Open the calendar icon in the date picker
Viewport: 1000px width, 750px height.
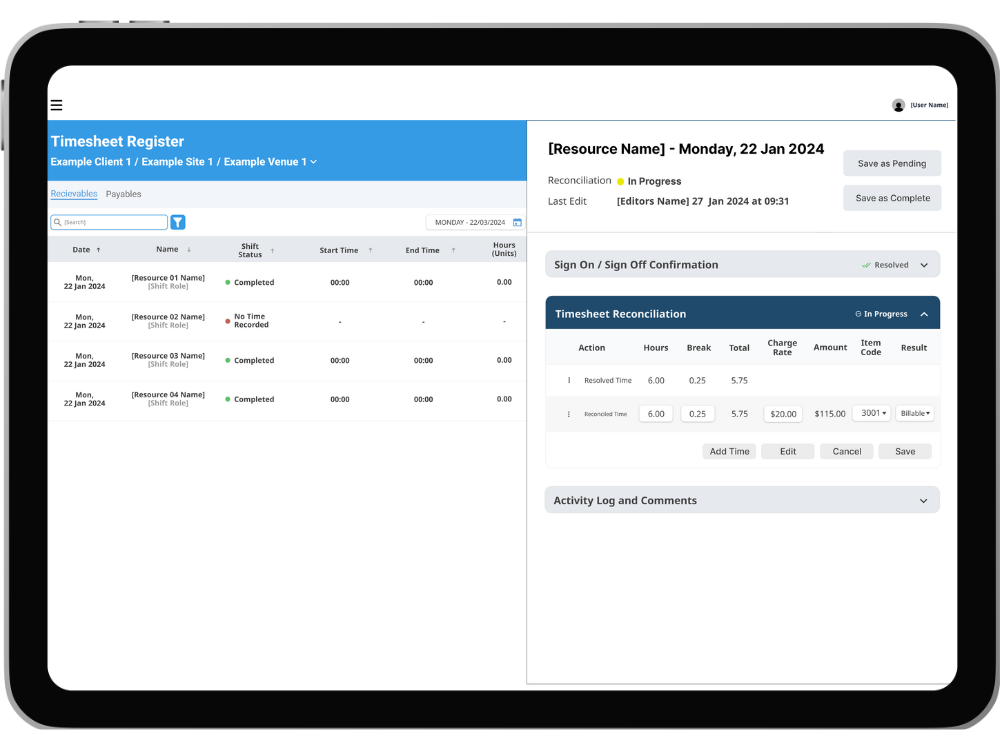click(517, 221)
